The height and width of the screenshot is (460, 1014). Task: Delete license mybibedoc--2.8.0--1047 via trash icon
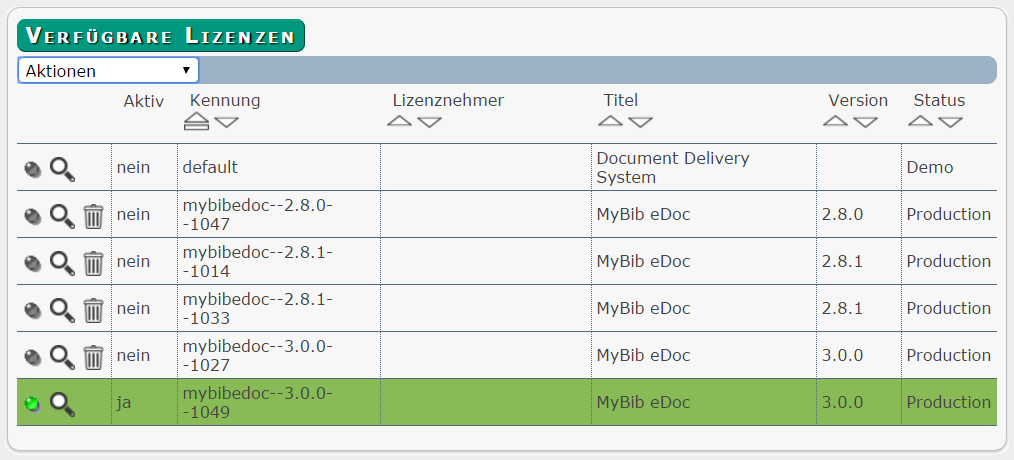pyautogui.click(x=94, y=216)
